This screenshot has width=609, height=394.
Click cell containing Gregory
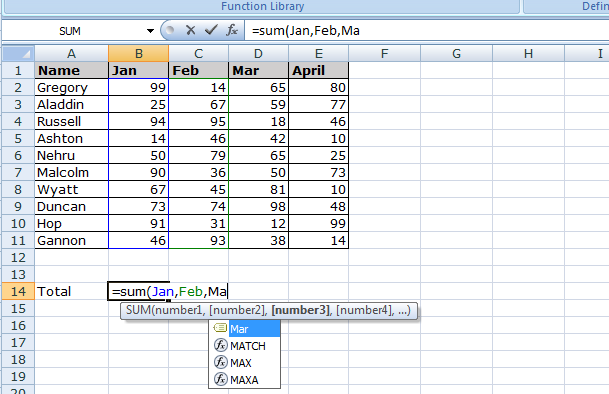(71, 87)
